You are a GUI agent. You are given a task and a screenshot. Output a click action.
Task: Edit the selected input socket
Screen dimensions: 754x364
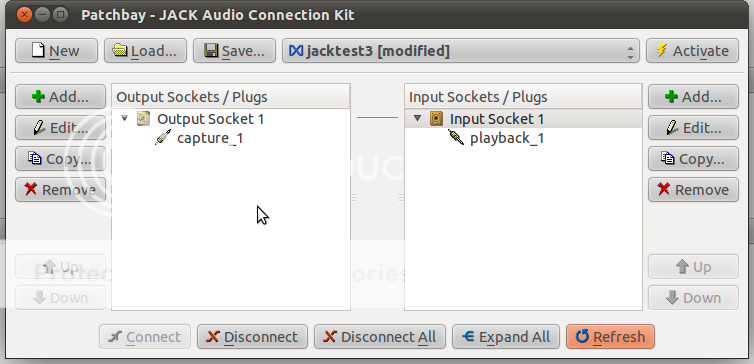click(693, 127)
